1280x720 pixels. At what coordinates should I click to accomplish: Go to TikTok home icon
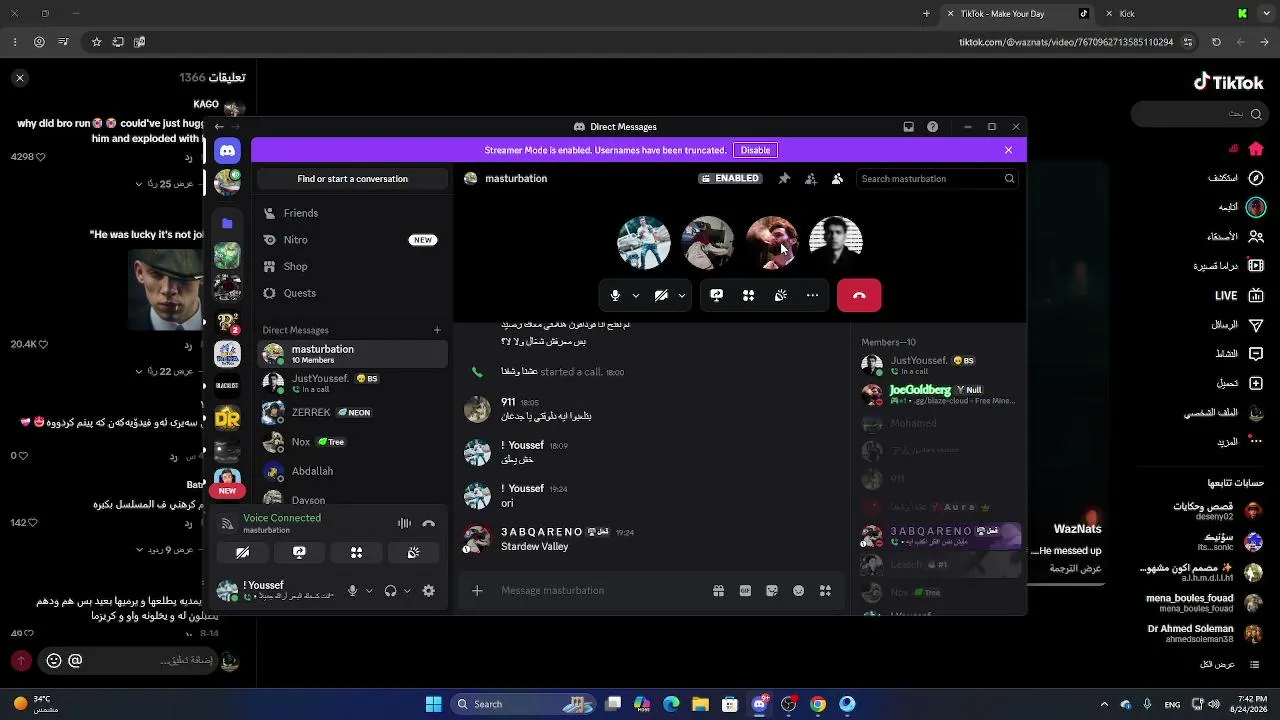tap(1256, 149)
